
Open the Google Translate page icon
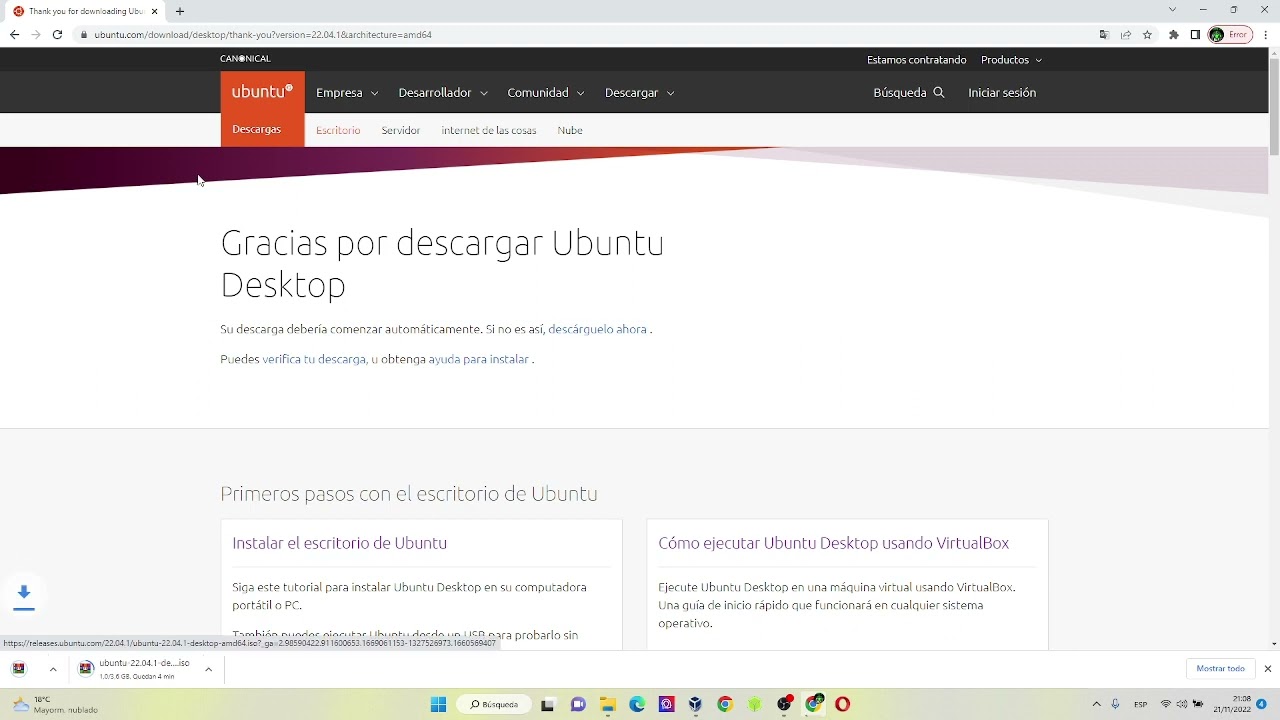tap(1104, 34)
